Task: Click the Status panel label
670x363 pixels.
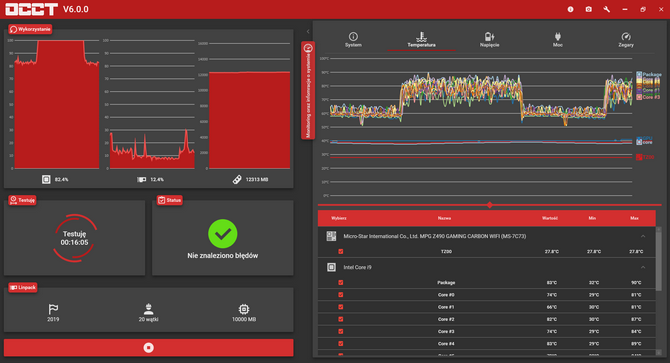Action: [170, 200]
